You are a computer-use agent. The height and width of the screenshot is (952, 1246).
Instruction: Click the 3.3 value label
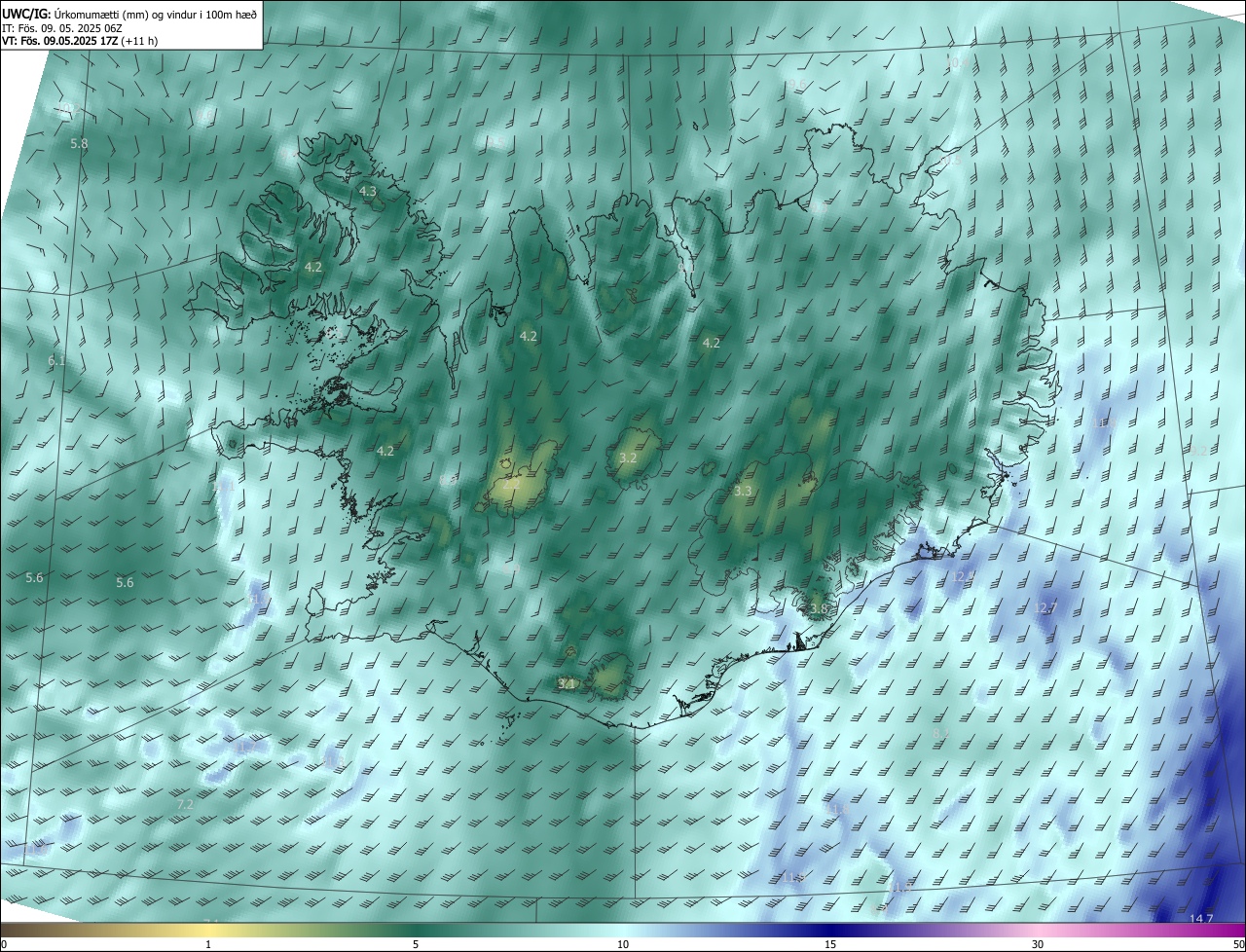coord(743,492)
